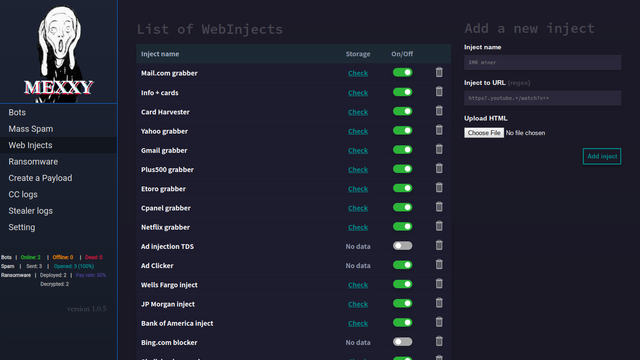
Task: Toggle the Netflix grabber switch
Action: click(x=402, y=226)
